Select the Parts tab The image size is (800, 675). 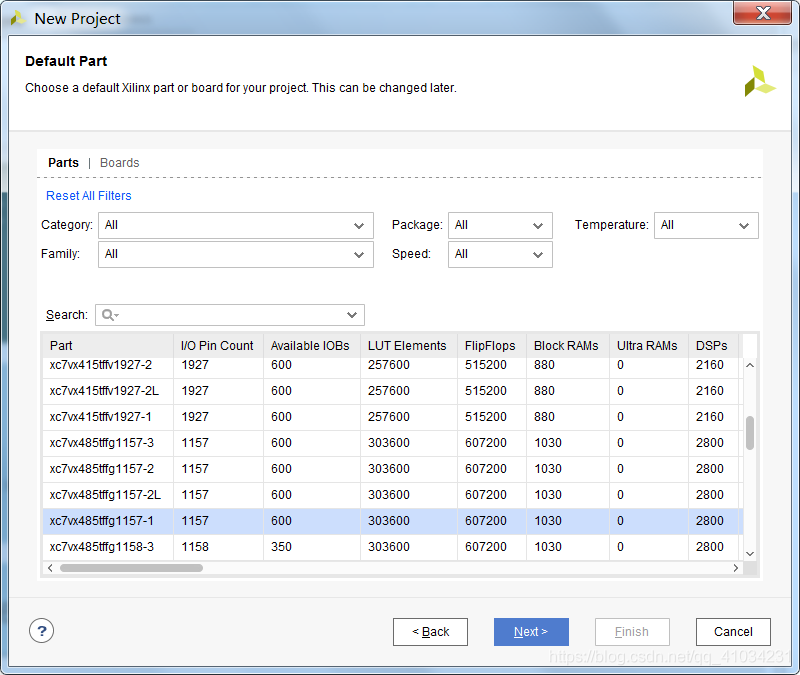click(x=63, y=163)
